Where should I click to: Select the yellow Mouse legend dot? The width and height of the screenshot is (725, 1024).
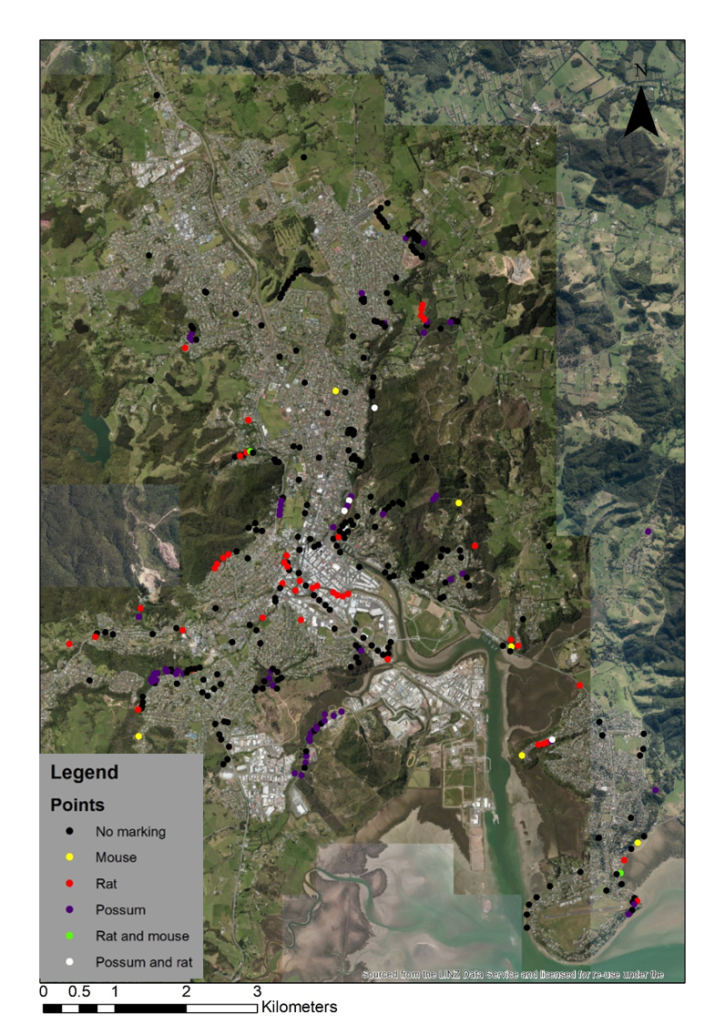click(x=68, y=857)
